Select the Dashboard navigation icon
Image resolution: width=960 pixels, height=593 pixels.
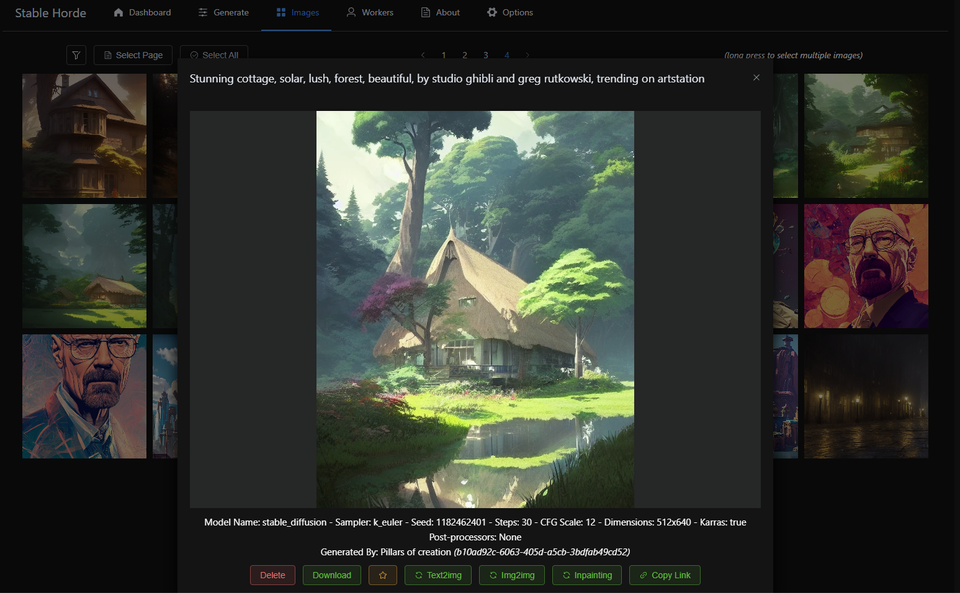point(118,13)
